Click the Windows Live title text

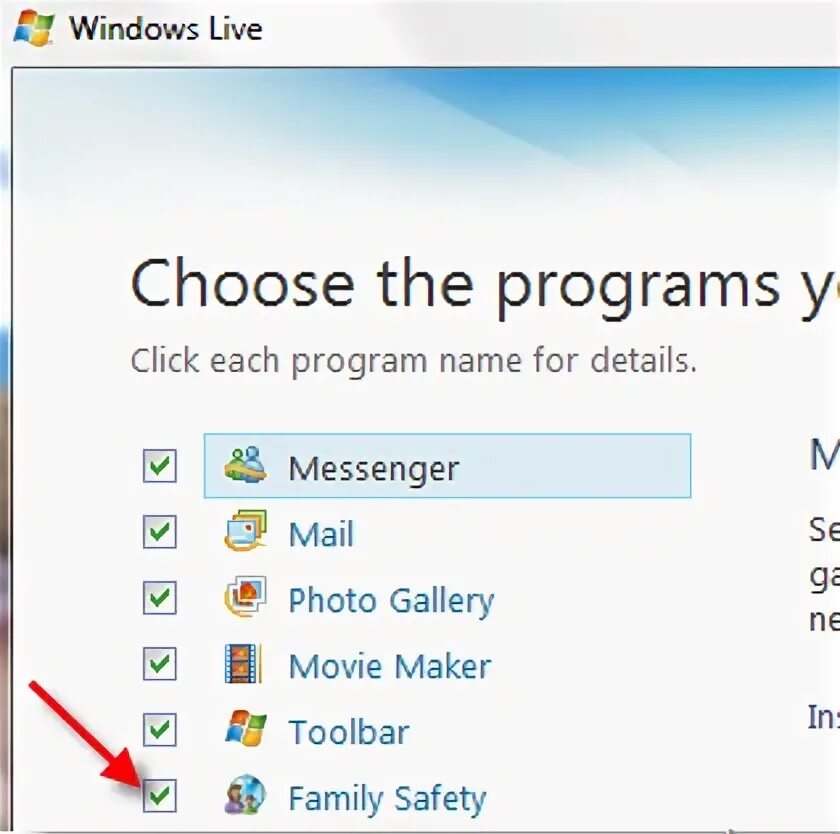[166, 28]
